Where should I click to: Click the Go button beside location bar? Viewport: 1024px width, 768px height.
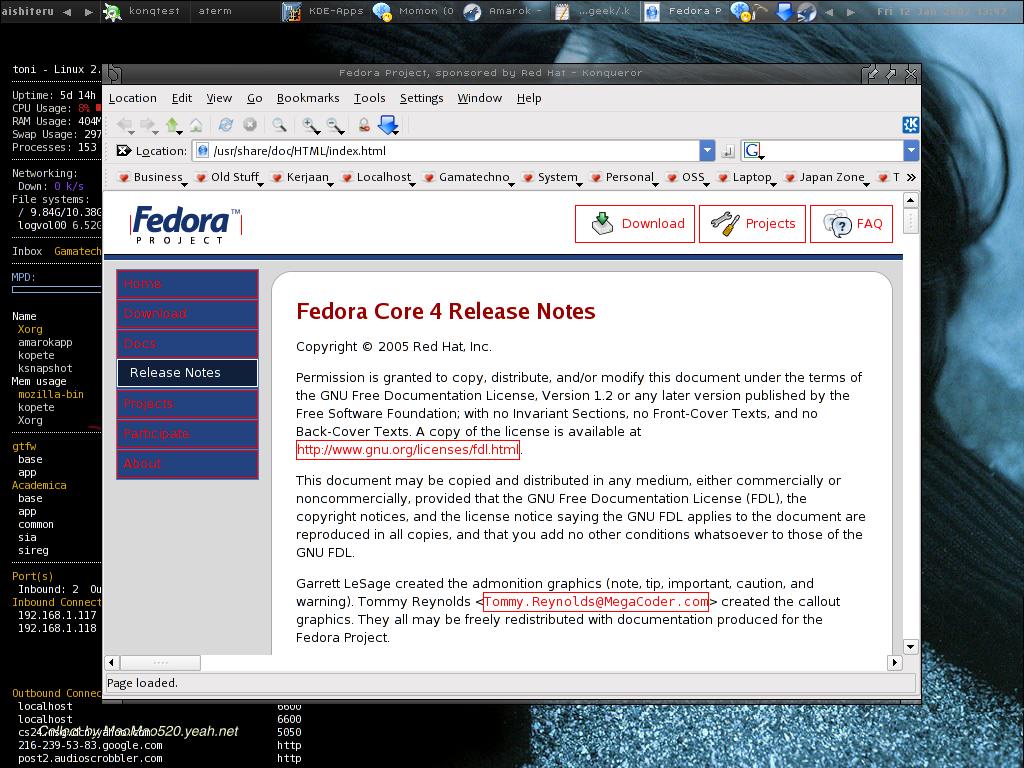728,151
